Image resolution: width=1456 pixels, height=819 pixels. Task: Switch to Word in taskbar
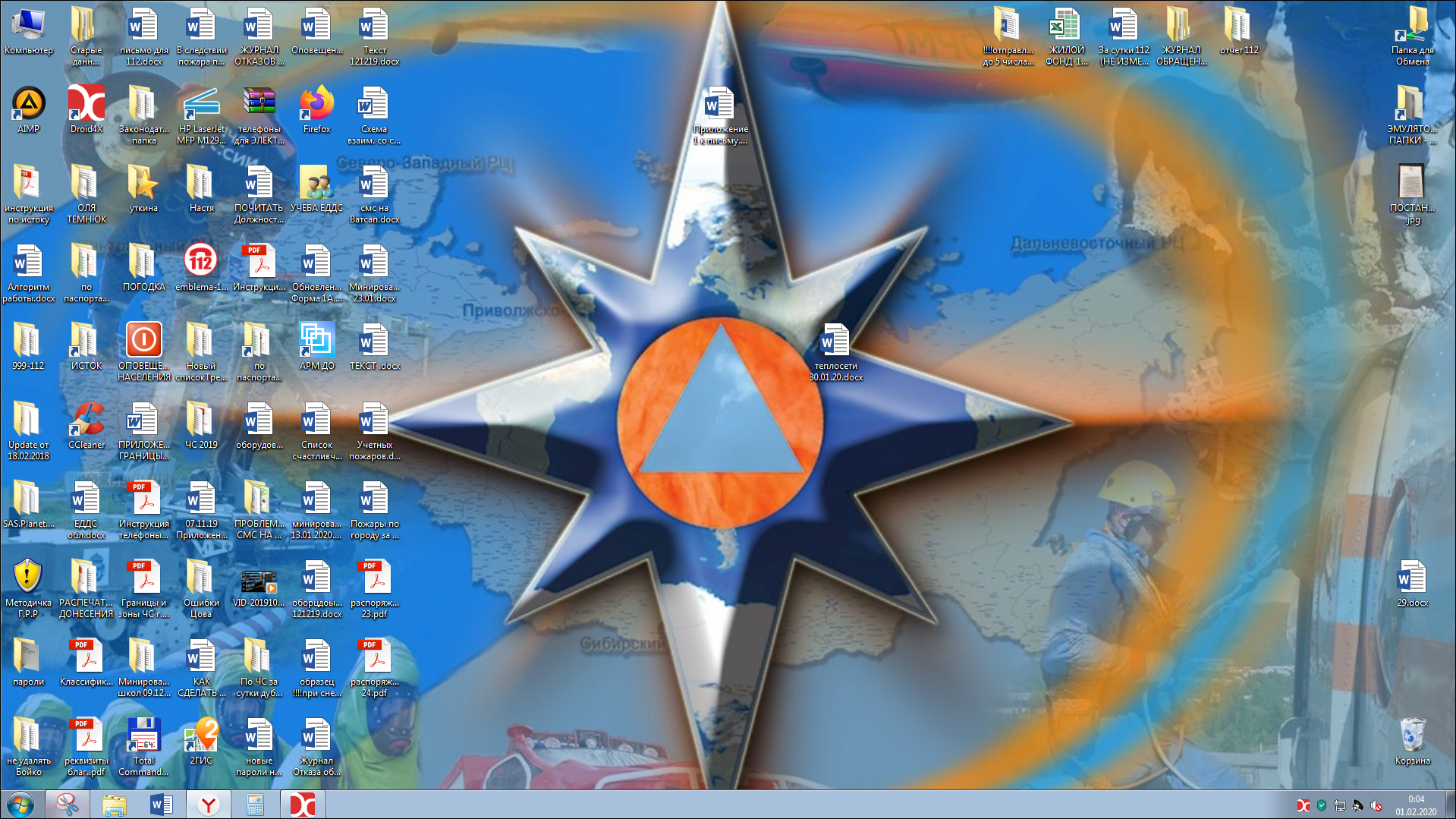tap(162, 805)
